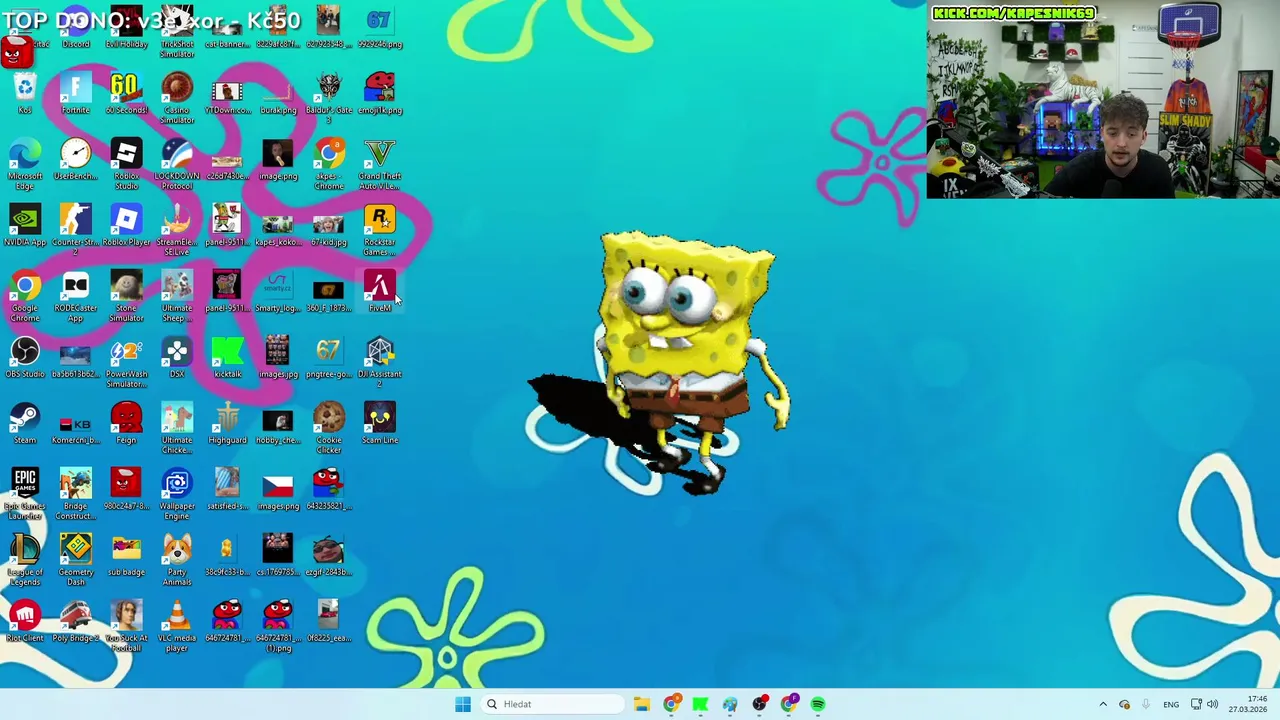Screen dimensions: 1280x720
Task: Open the Wallpaper Engine shortcut
Action: (x=177, y=494)
